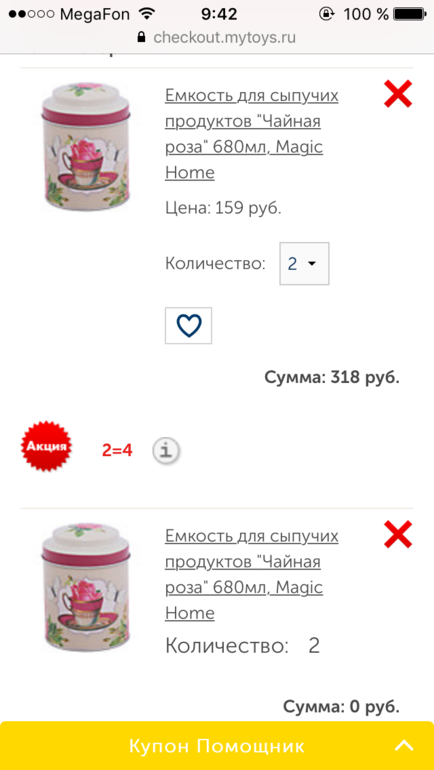Tap the lock icon in the address bar
The height and width of the screenshot is (770, 434).
pyautogui.click(x=142, y=37)
